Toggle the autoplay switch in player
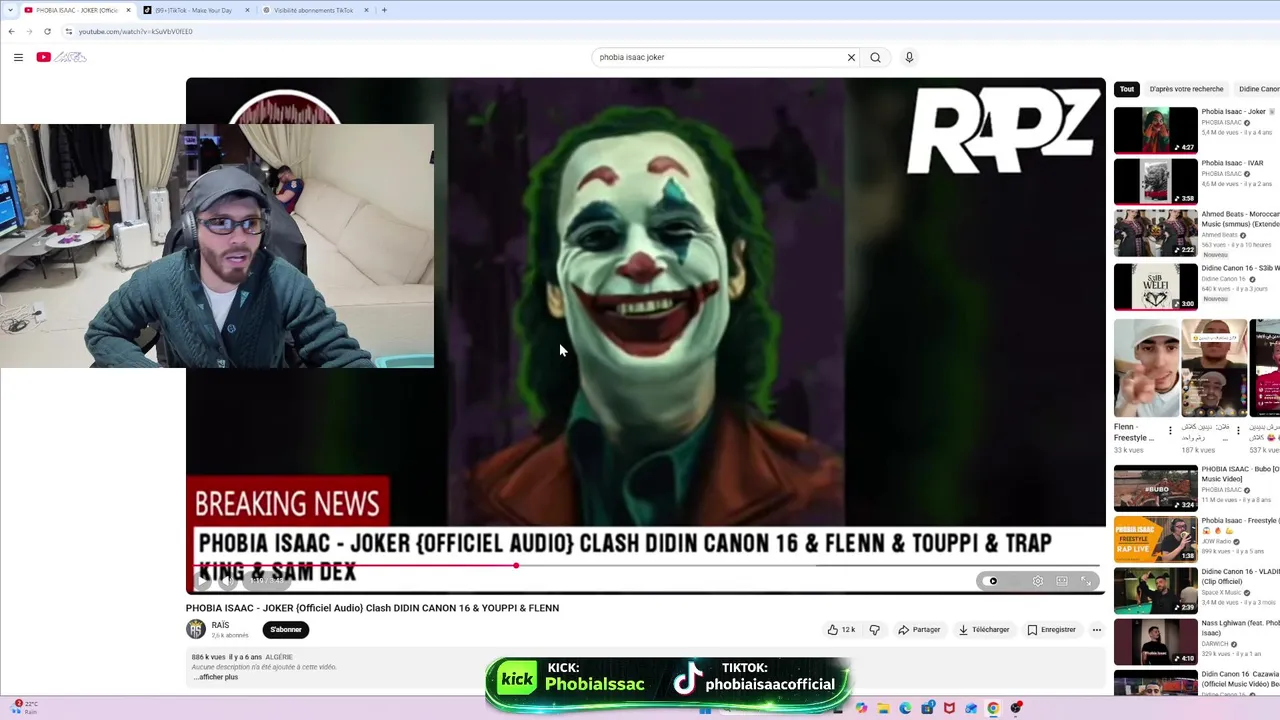 tap(992, 581)
